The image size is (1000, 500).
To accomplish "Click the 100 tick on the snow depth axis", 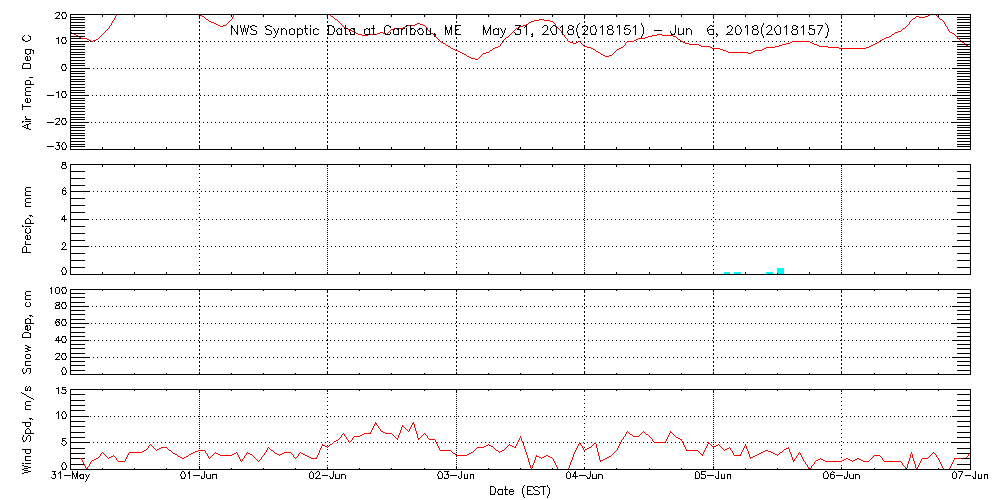I will point(56,292).
